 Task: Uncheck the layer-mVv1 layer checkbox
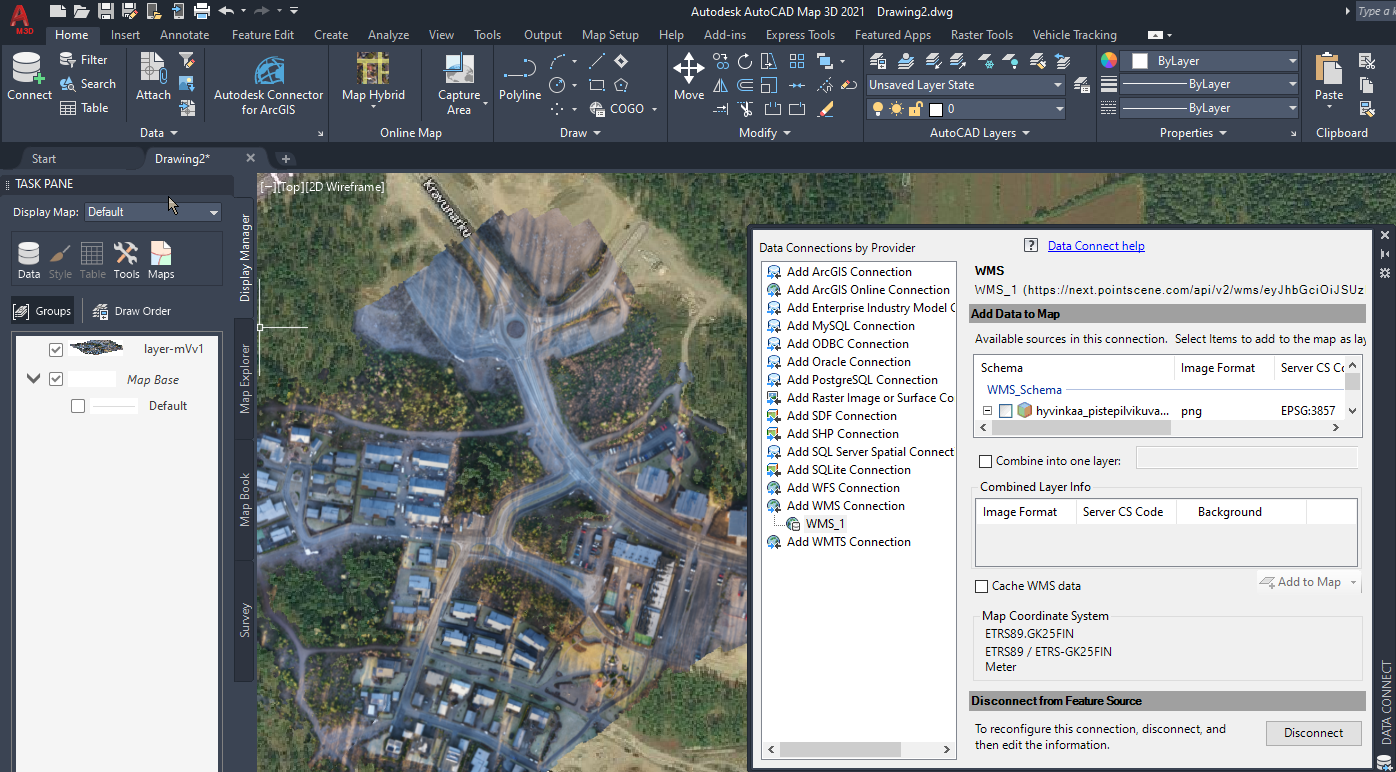(x=56, y=350)
